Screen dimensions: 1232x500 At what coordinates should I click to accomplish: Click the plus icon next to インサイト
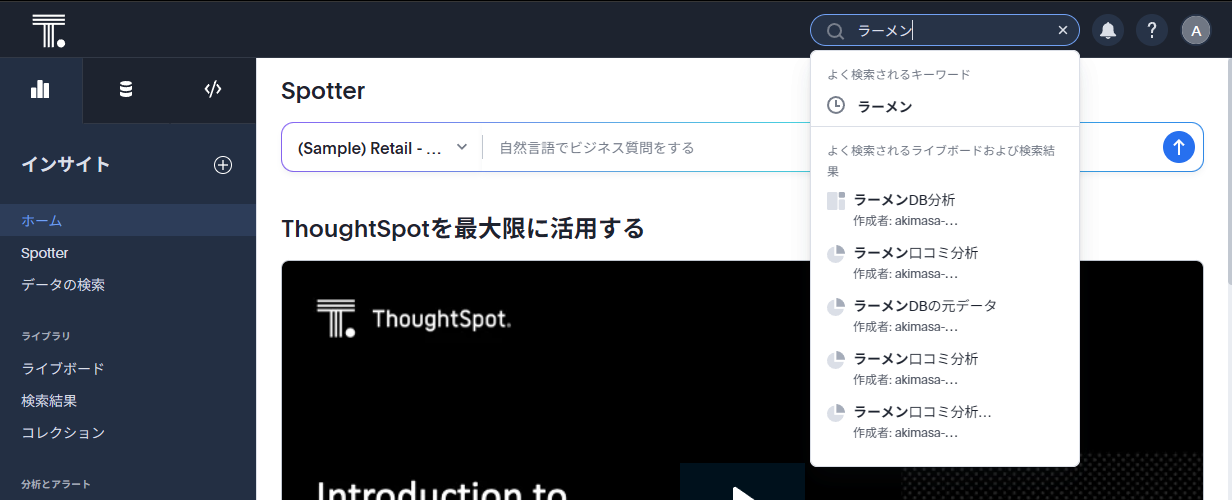click(x=223, y=165)
